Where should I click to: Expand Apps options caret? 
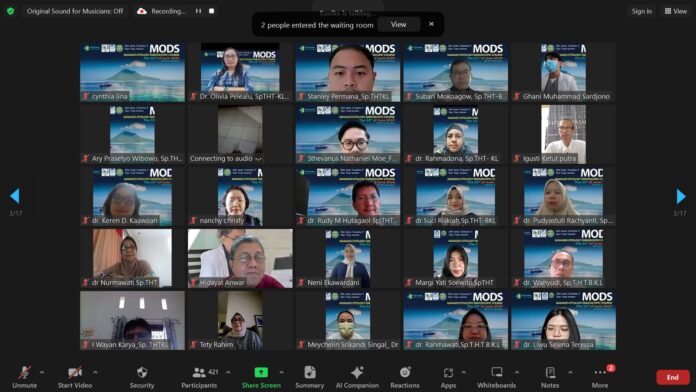pos(463,372)
